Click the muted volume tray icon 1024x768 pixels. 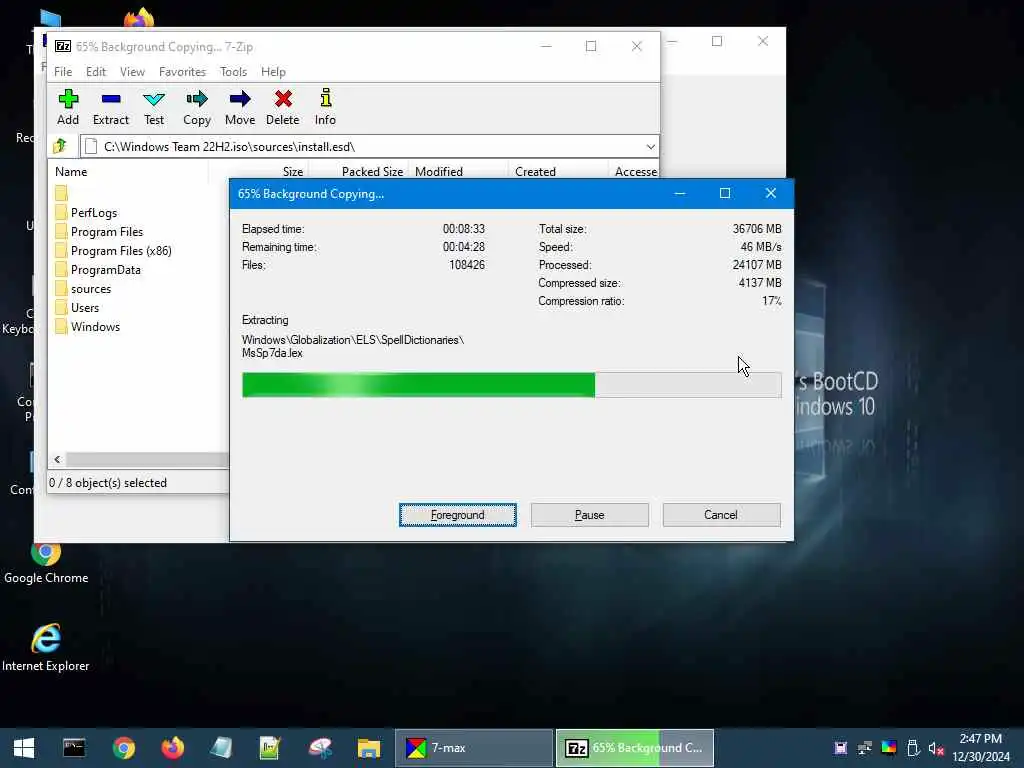click(x=936, y=748)
